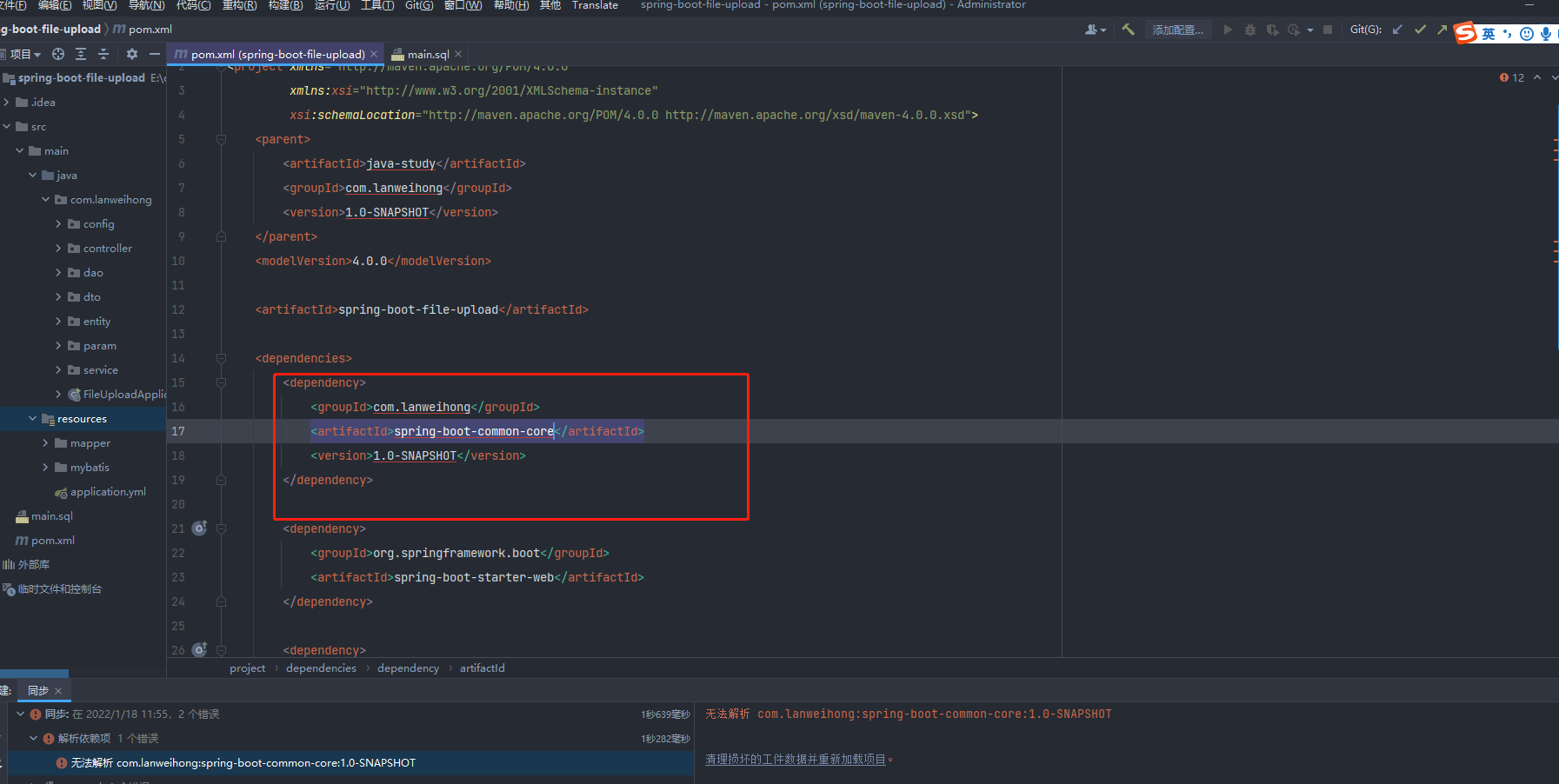Click the Profiler run icon

pyautogui.click(x=1294, y=30)
